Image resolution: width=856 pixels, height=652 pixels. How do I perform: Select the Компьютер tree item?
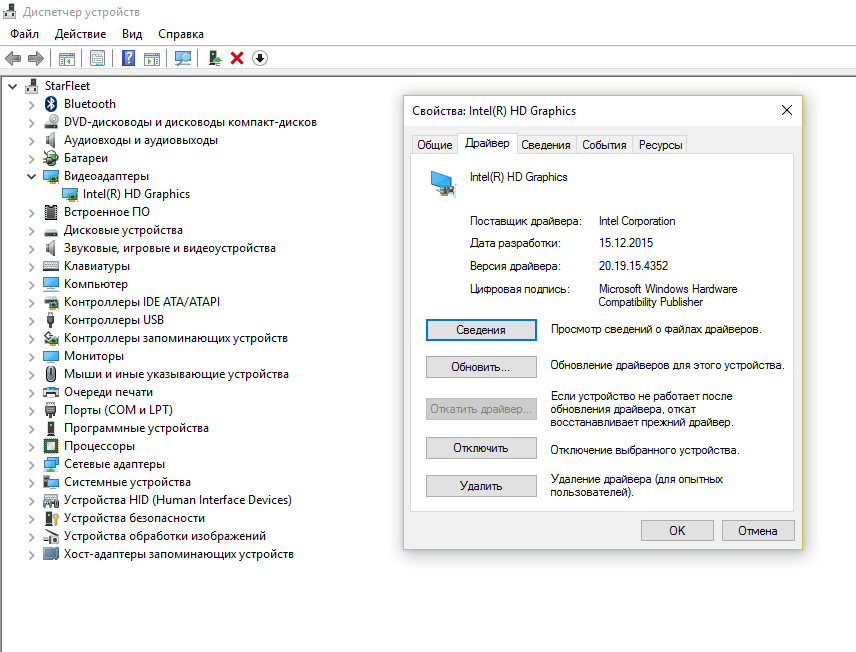(96, 284)
